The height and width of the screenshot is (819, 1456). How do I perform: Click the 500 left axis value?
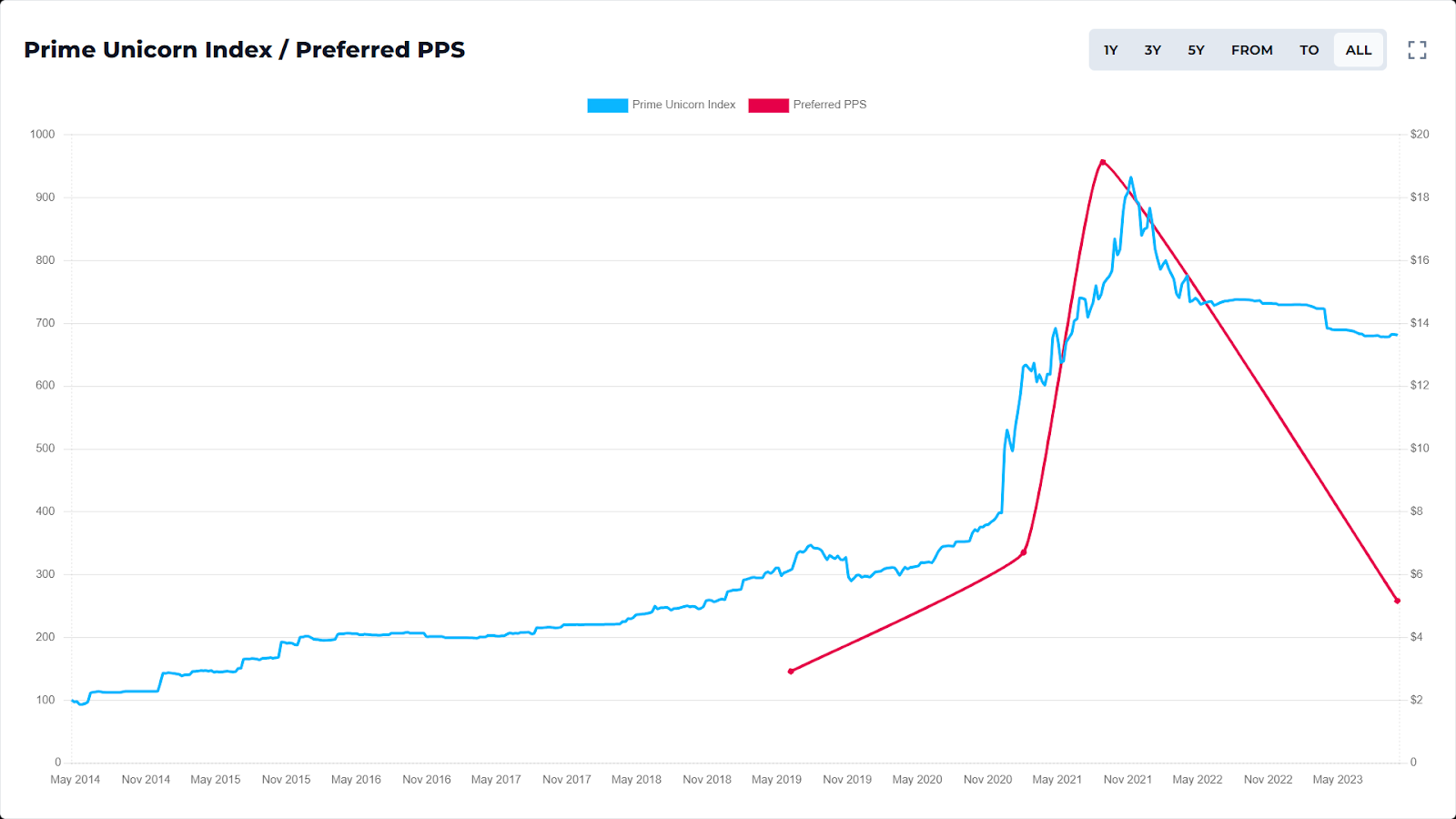45,449
